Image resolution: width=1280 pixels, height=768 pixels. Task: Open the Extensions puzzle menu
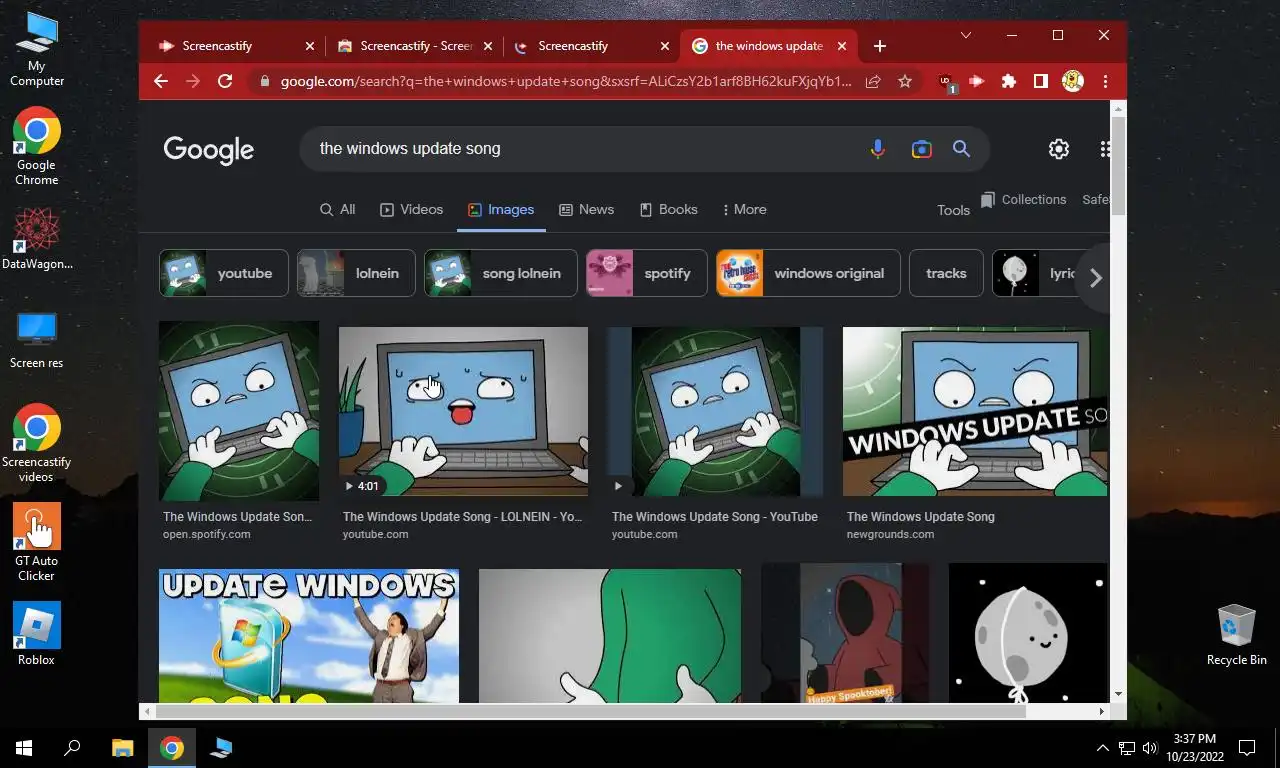tap(1009, 81)
